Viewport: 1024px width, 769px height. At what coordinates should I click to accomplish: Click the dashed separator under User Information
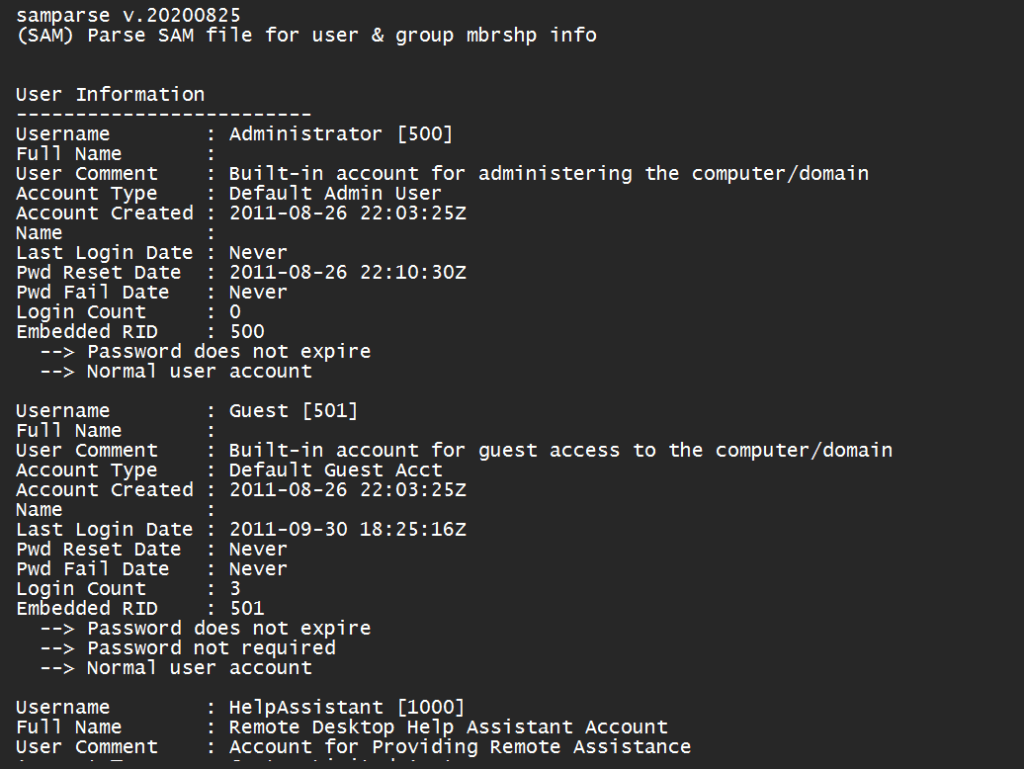163,114
